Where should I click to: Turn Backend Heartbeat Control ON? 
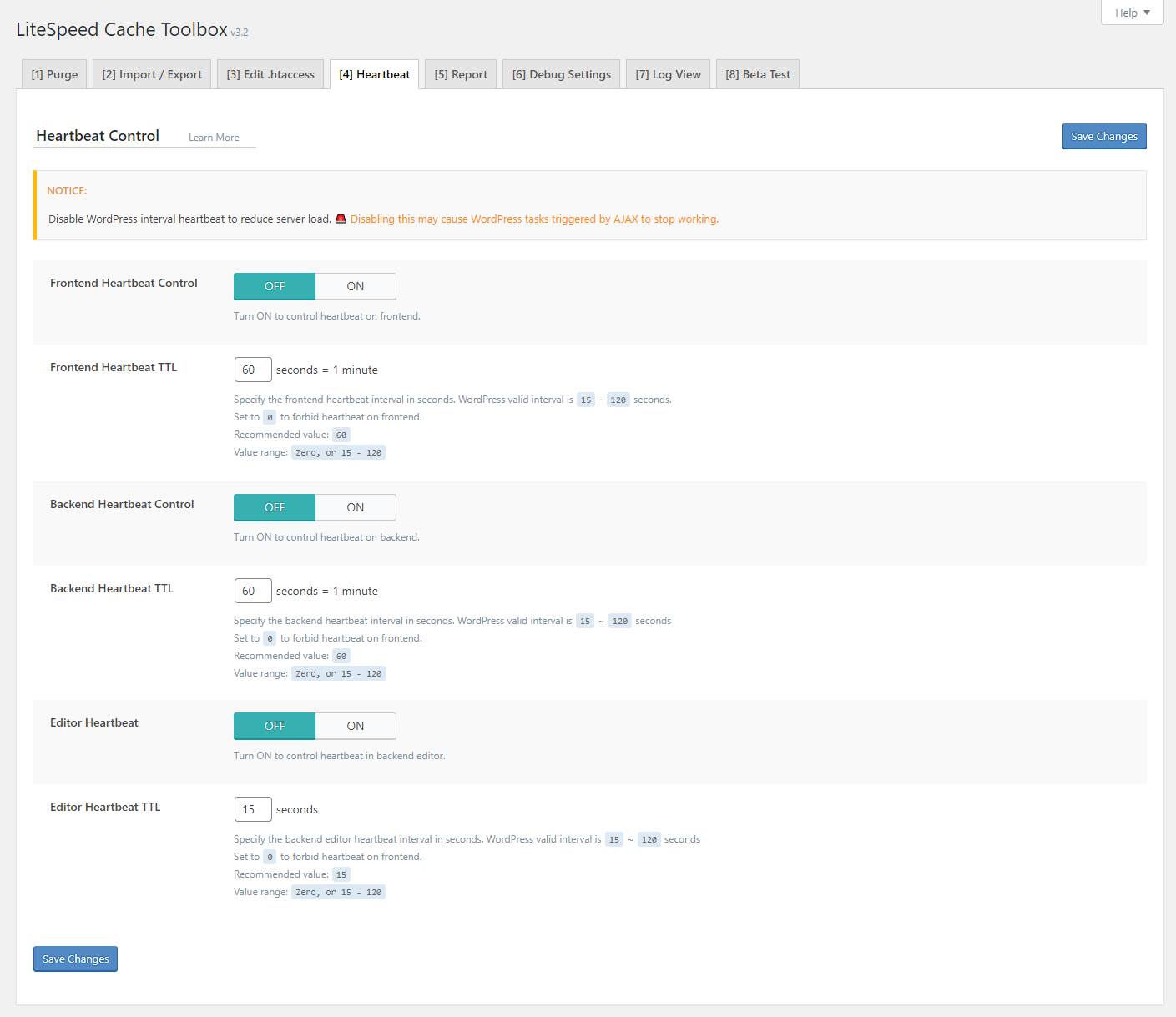(356, 507)
